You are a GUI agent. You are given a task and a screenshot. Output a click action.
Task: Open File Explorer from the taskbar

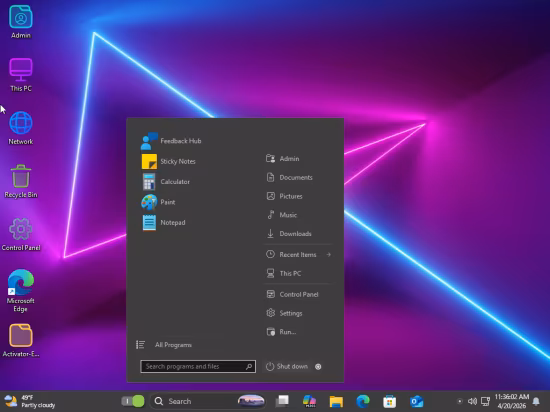[336, 401]
